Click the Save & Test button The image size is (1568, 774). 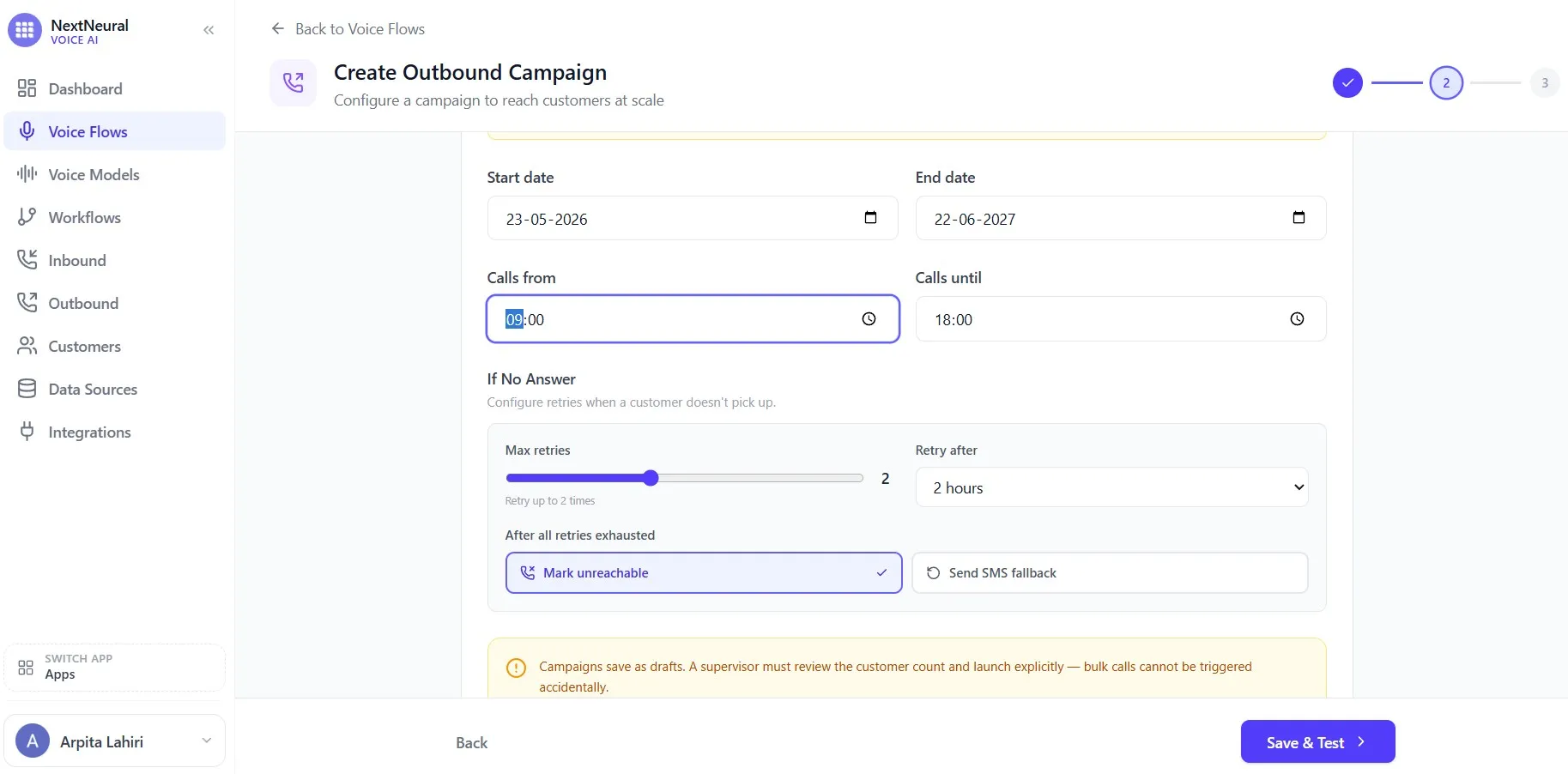1317,741
